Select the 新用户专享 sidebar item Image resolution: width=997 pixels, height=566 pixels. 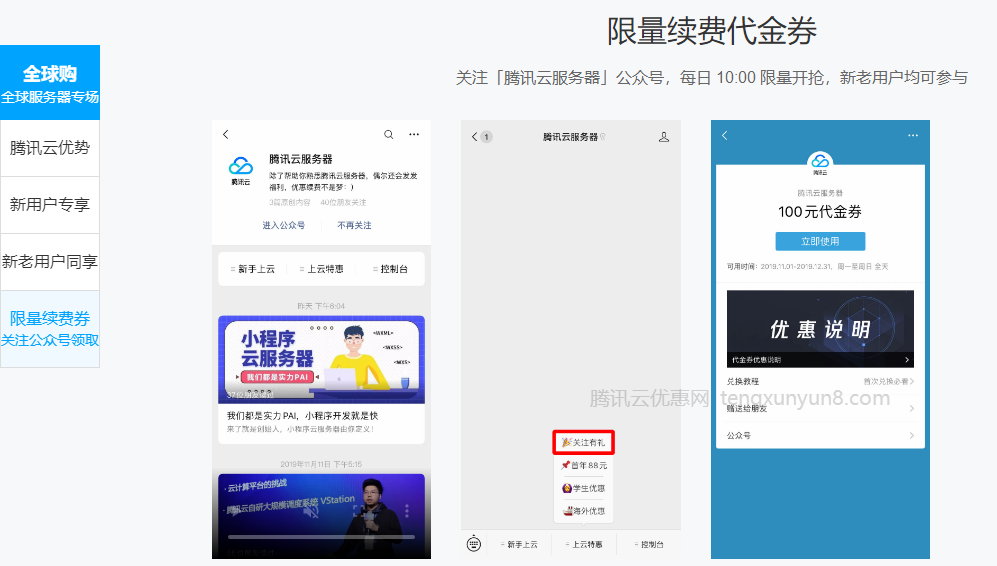pyautogui.click(x=50, y=205)
